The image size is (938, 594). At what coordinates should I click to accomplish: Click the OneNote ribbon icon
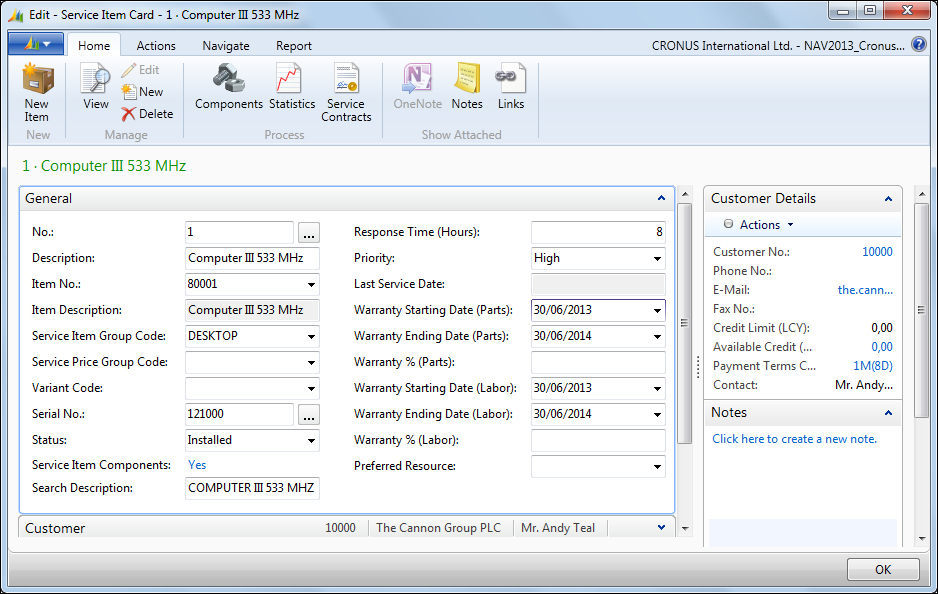point(418,87)
